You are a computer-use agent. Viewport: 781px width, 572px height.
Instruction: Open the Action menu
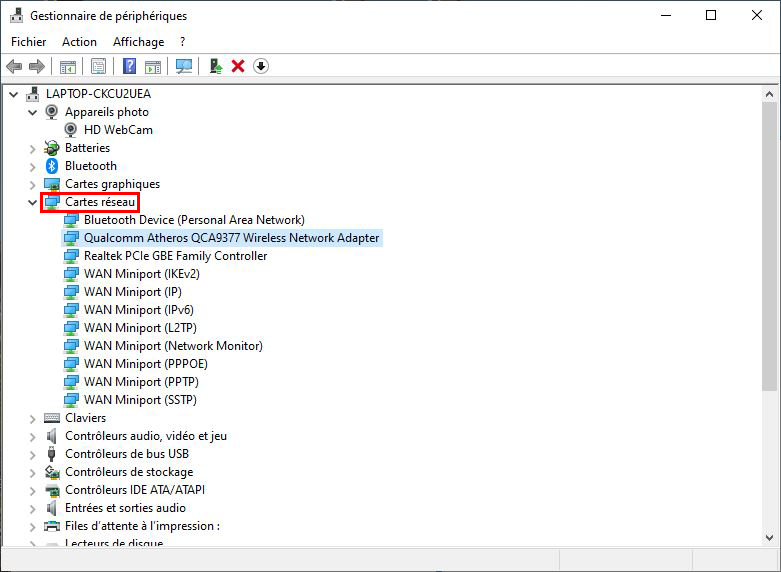(79, 42)
